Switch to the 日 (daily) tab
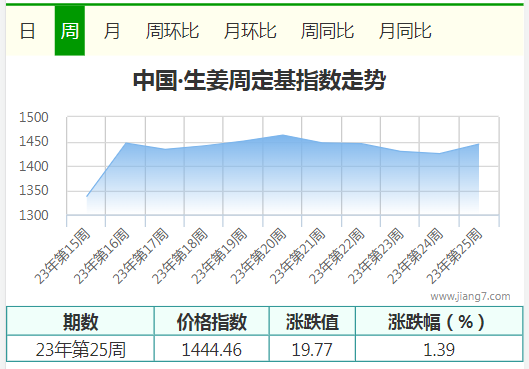The height and width of the screenshot is (369, 529). (27, 31)
